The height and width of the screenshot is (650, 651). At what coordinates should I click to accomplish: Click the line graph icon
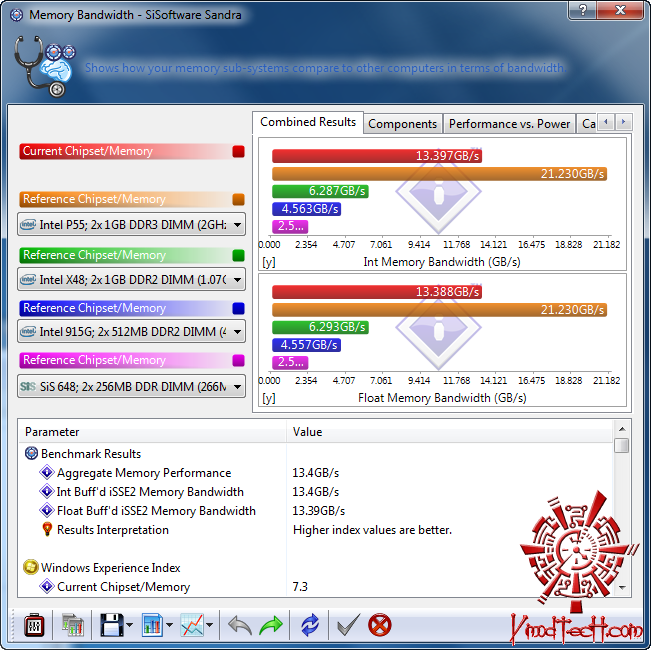192,625
